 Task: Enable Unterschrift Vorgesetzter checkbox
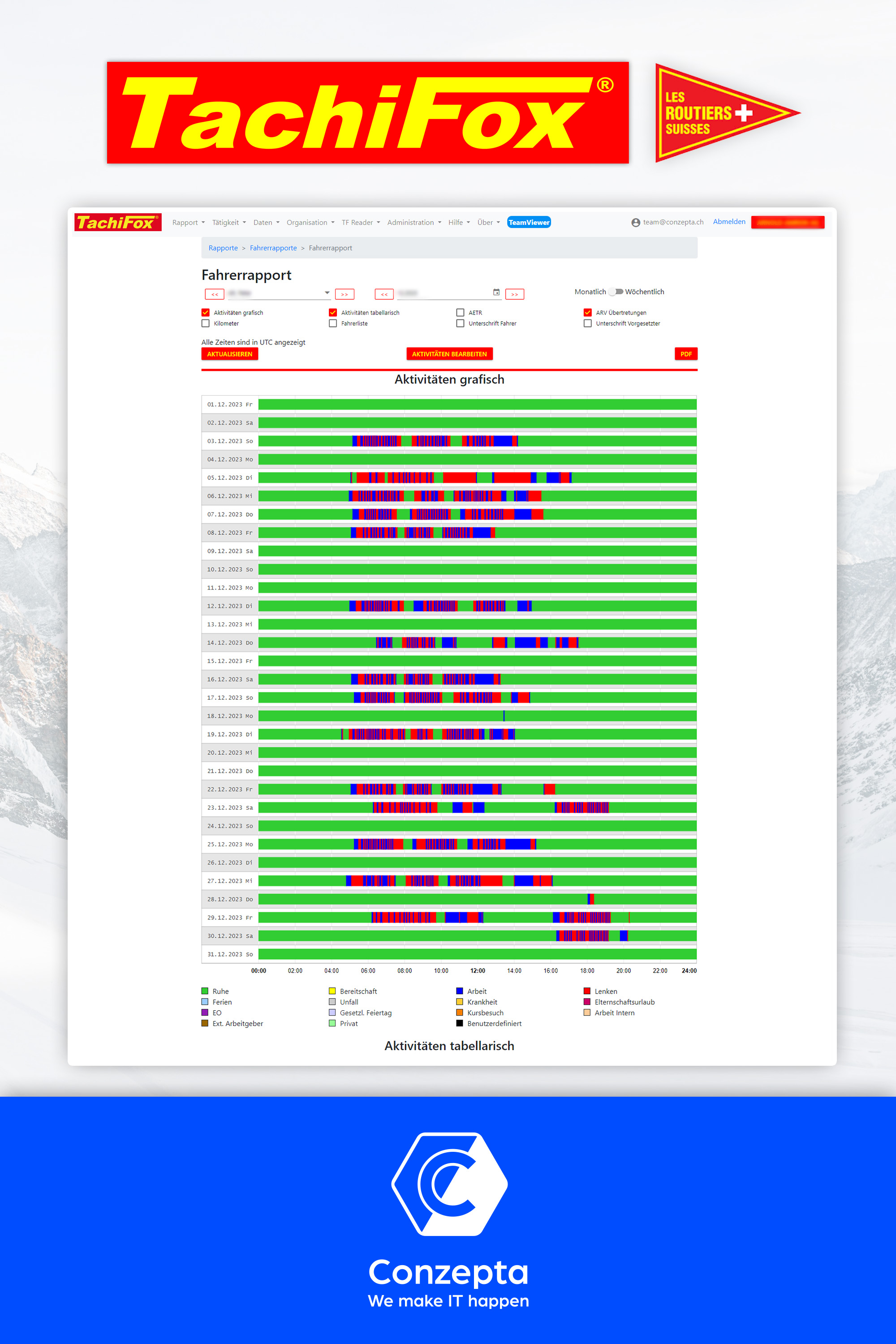point(587,323)
